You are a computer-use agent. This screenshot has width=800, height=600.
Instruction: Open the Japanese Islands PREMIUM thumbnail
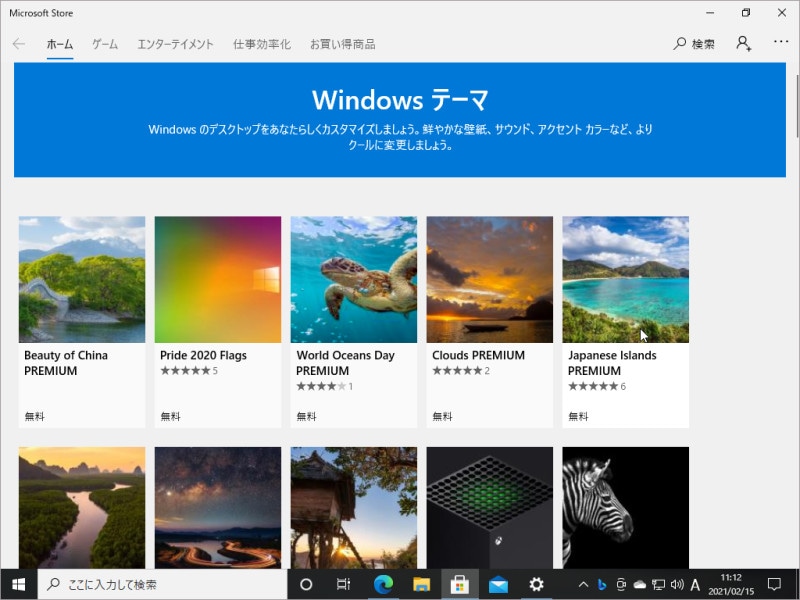click(624, 279)
